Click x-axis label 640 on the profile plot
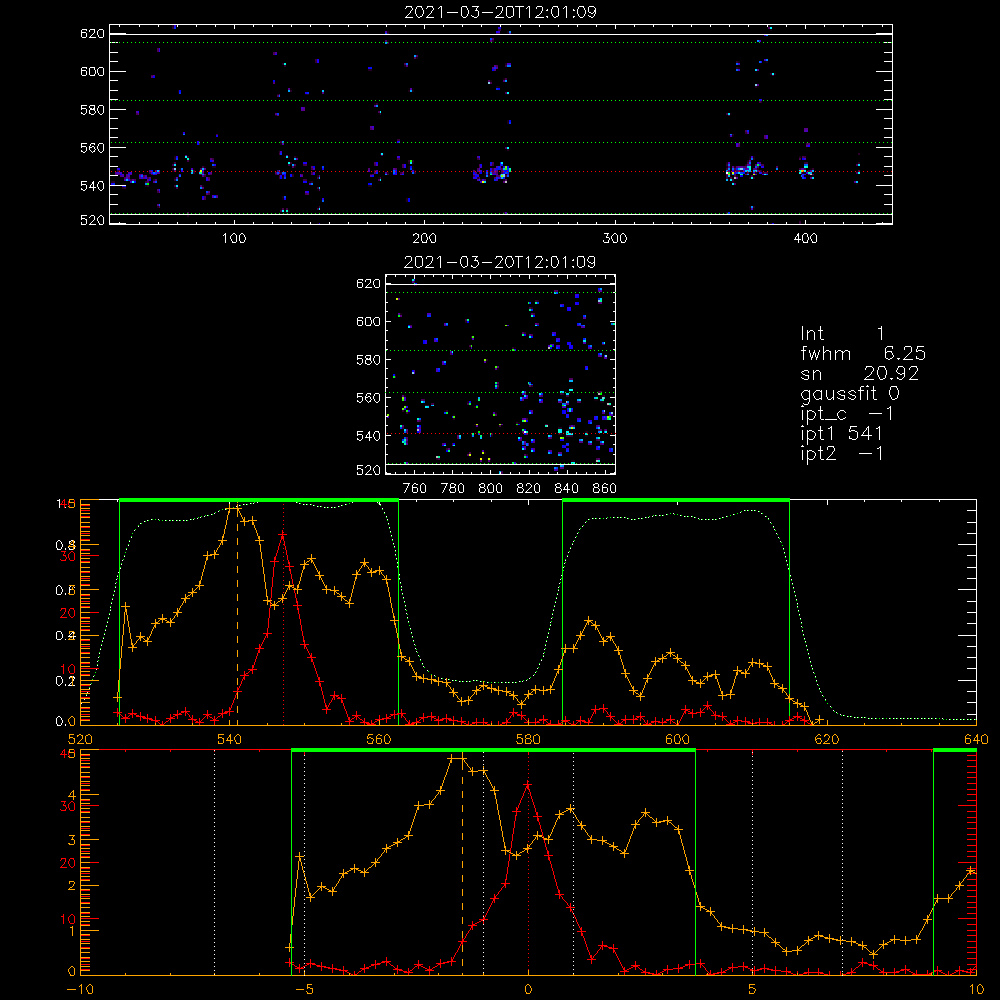This screenshot has width=1000, height=1000. (976, 740)
